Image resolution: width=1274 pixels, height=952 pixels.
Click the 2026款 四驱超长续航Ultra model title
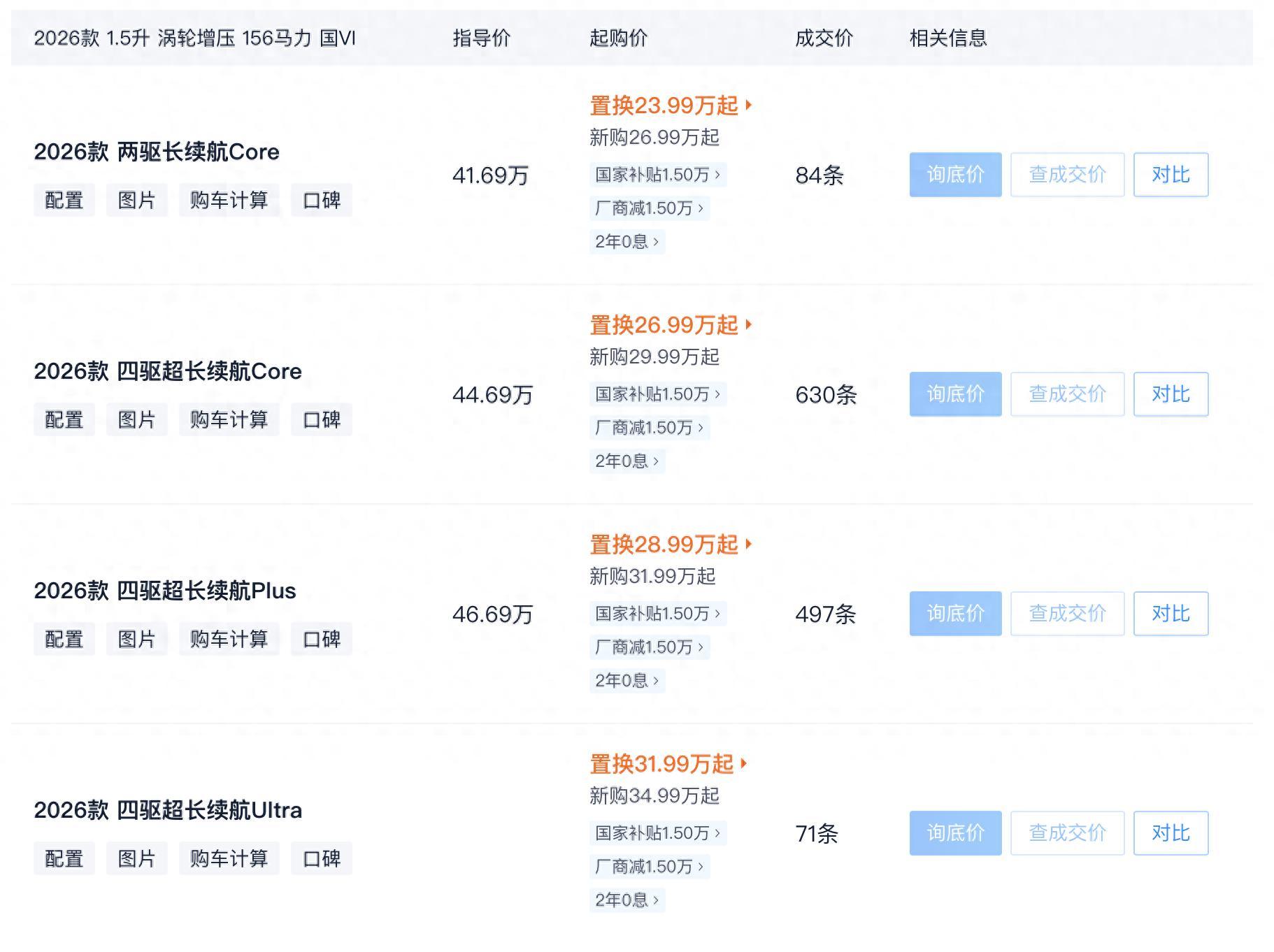(168, 811)
